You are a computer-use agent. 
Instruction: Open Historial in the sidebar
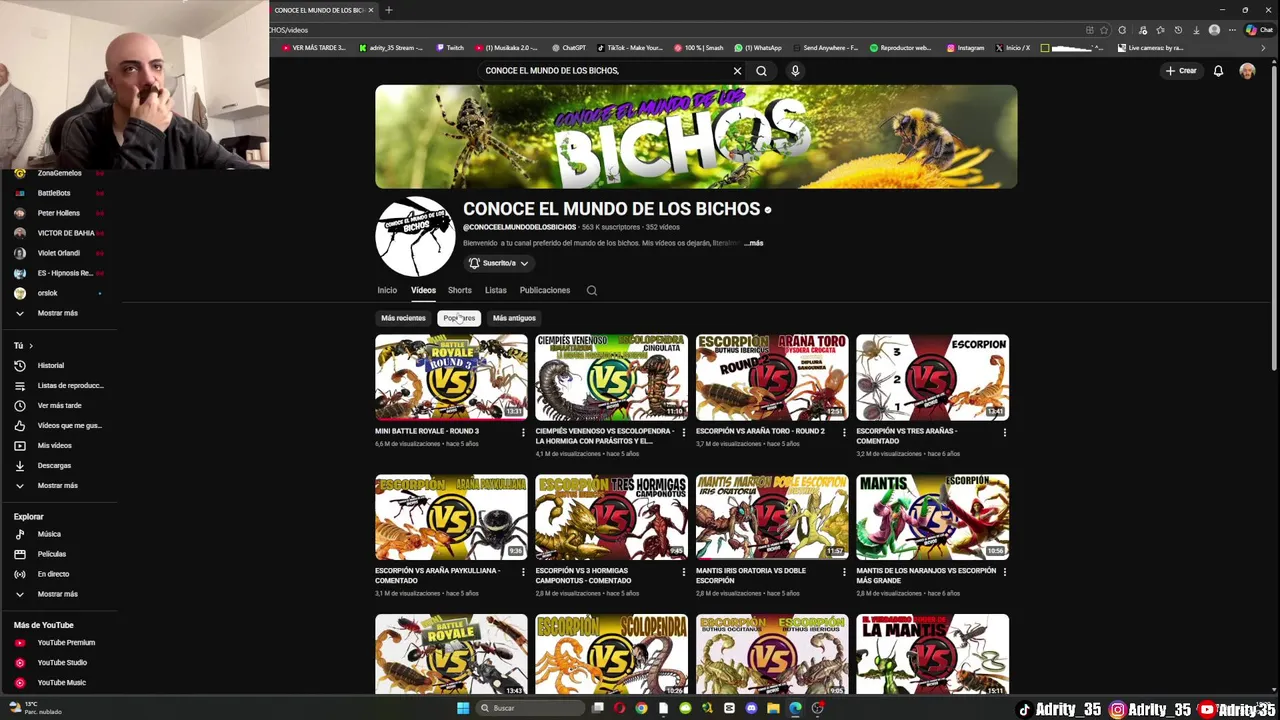50,365
